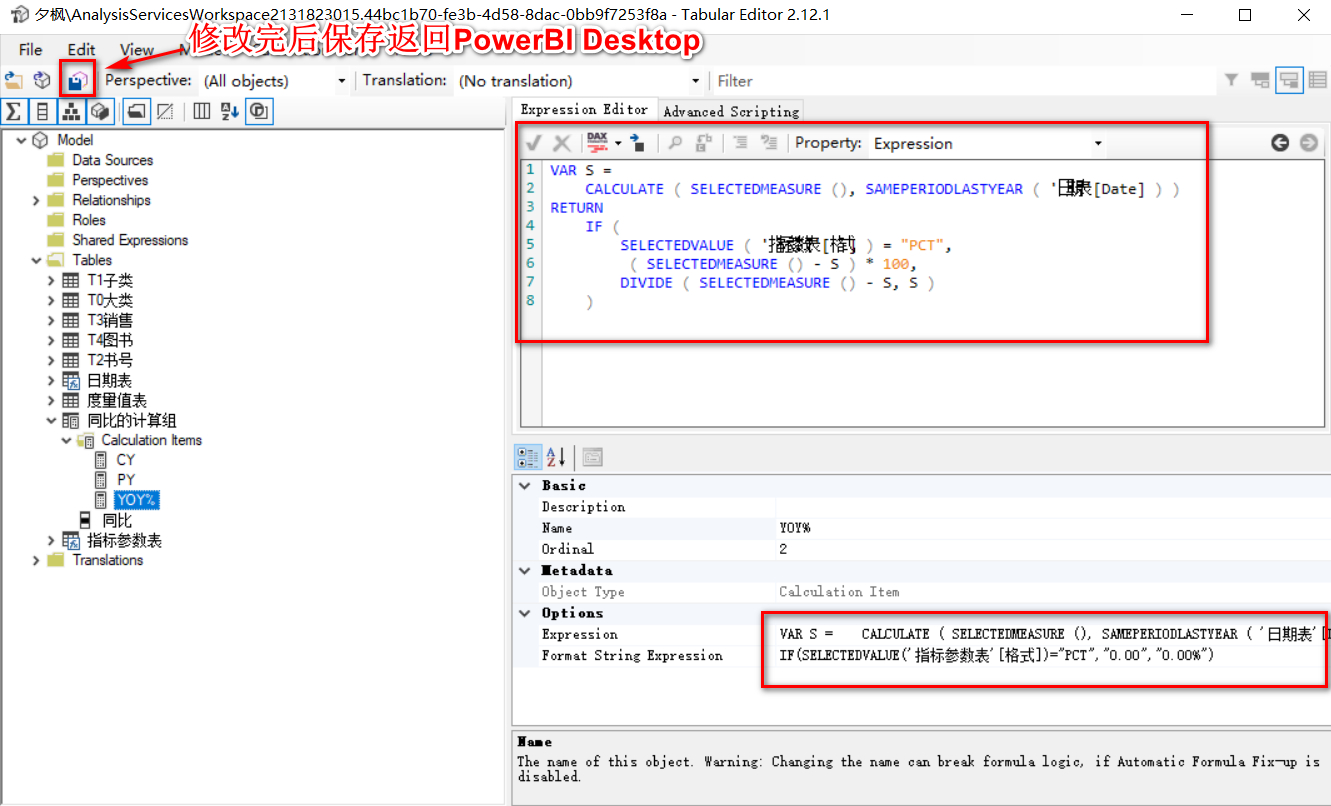Click the DAX Formatter icon in Expression Editor
This screenshot has width=1331, height=806.
click(598, 142)
